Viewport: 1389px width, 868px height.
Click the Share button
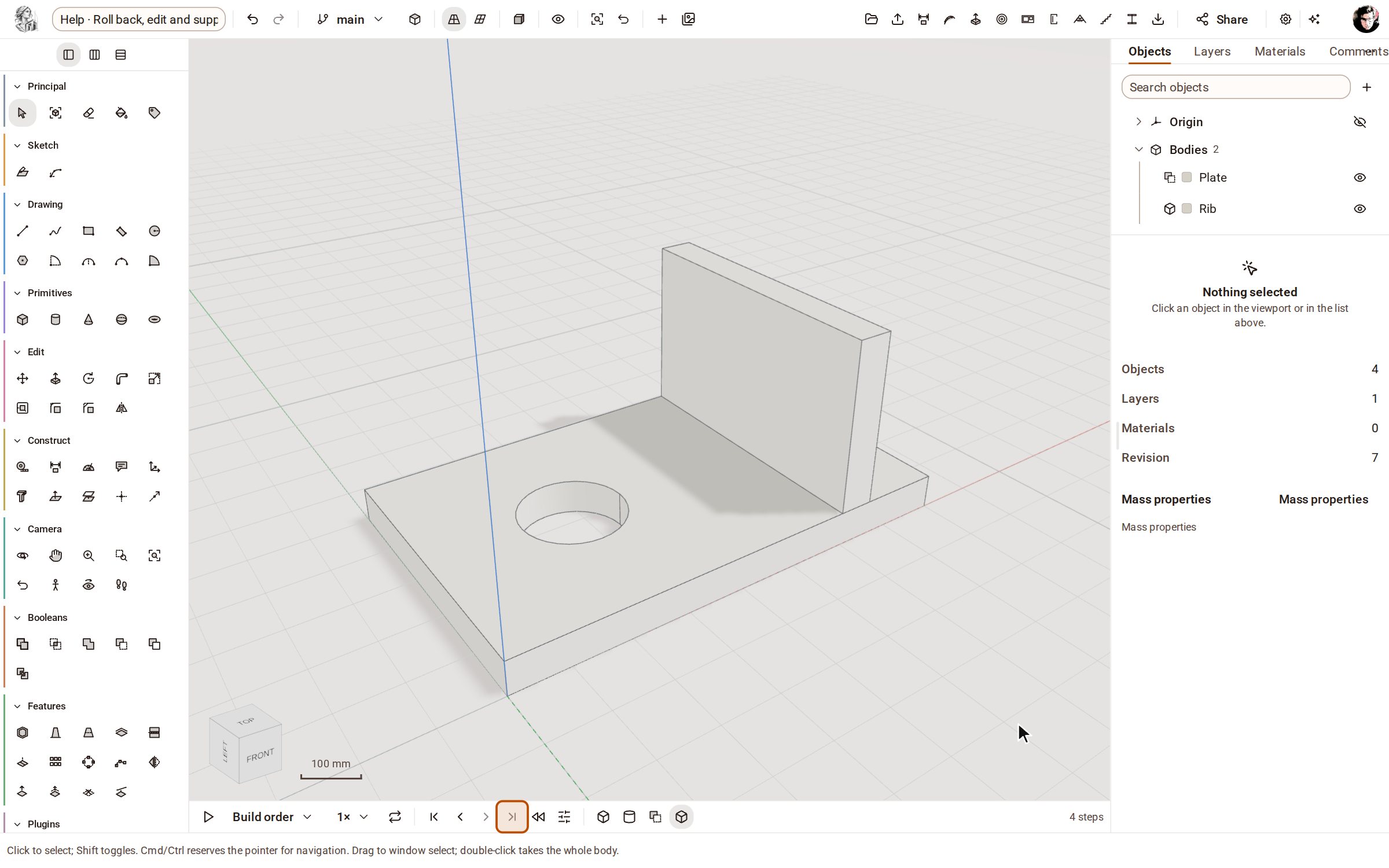(x=1222, y=19)
